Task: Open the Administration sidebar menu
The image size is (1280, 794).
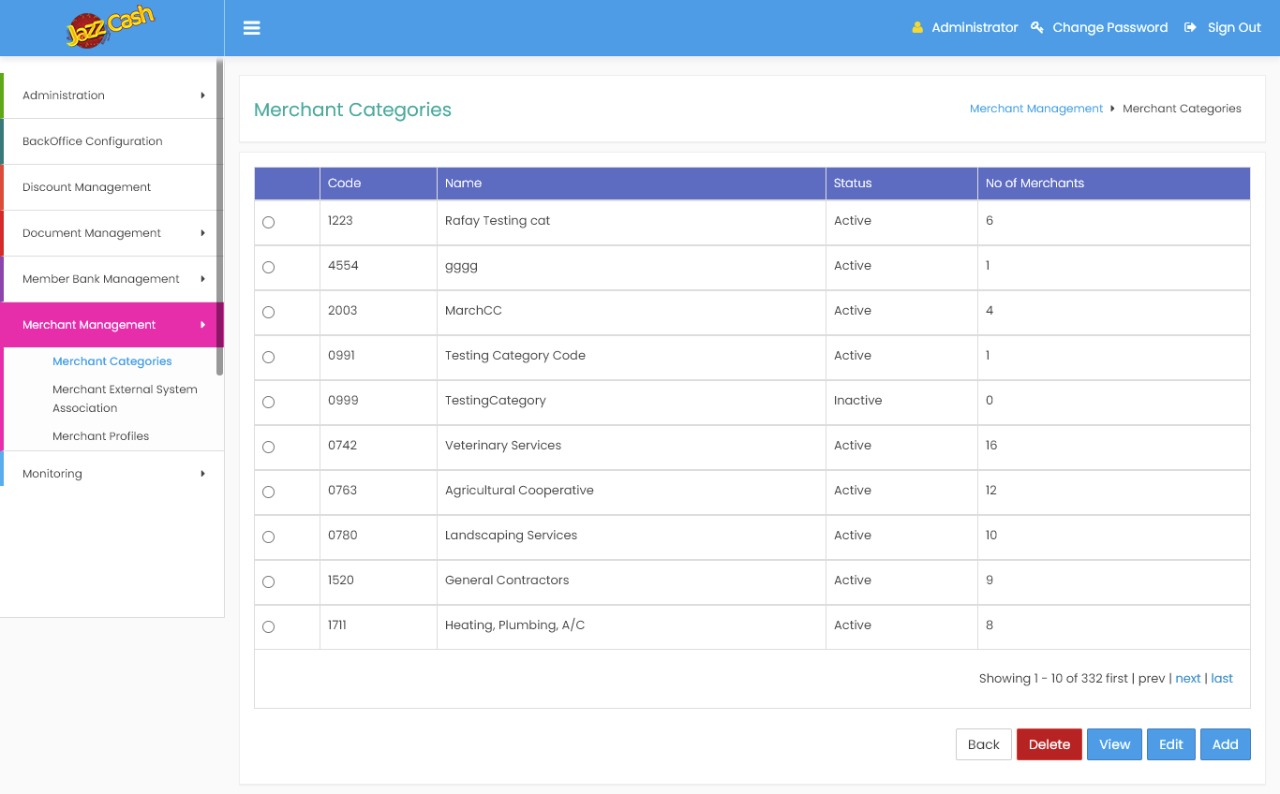Action: tap(112, 95)
